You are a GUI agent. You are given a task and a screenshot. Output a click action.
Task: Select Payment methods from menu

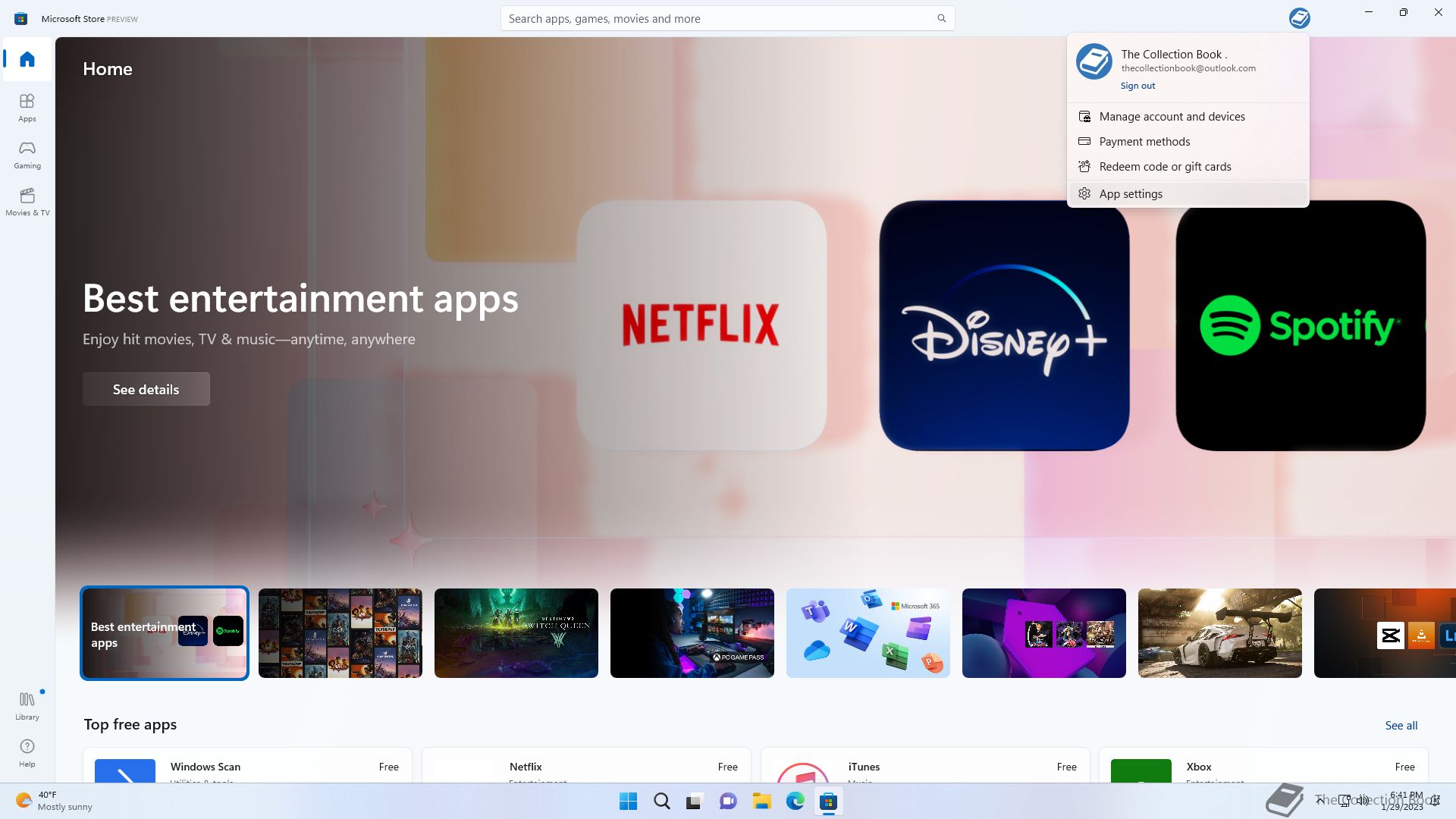pyautogui.click(x=1188, y=142)
